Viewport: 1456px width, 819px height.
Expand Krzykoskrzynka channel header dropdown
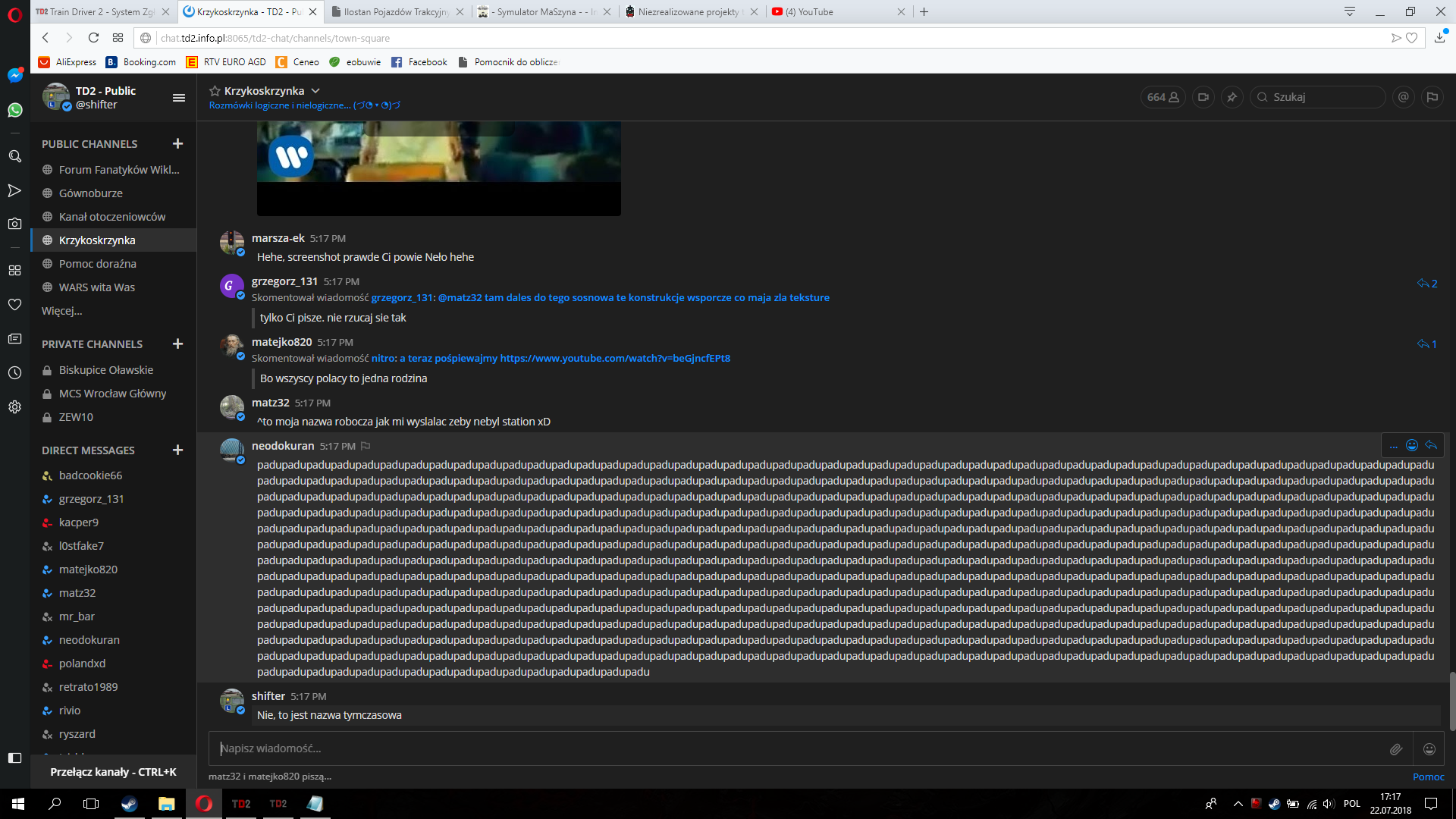click(315, 91)
